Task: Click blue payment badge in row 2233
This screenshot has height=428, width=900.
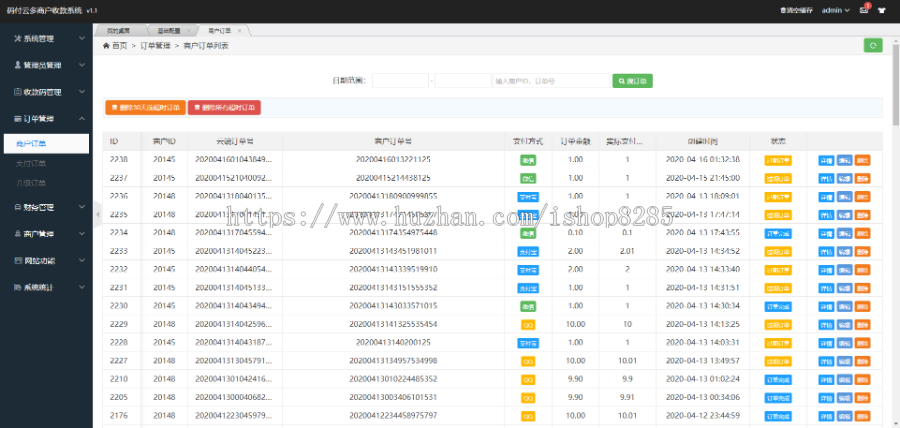Action: point(528,252)
